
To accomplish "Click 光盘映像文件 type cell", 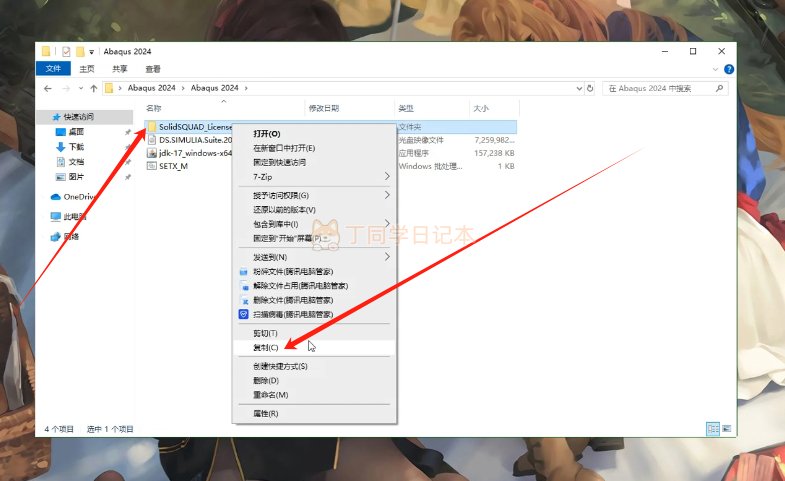I will click(421, 140).
